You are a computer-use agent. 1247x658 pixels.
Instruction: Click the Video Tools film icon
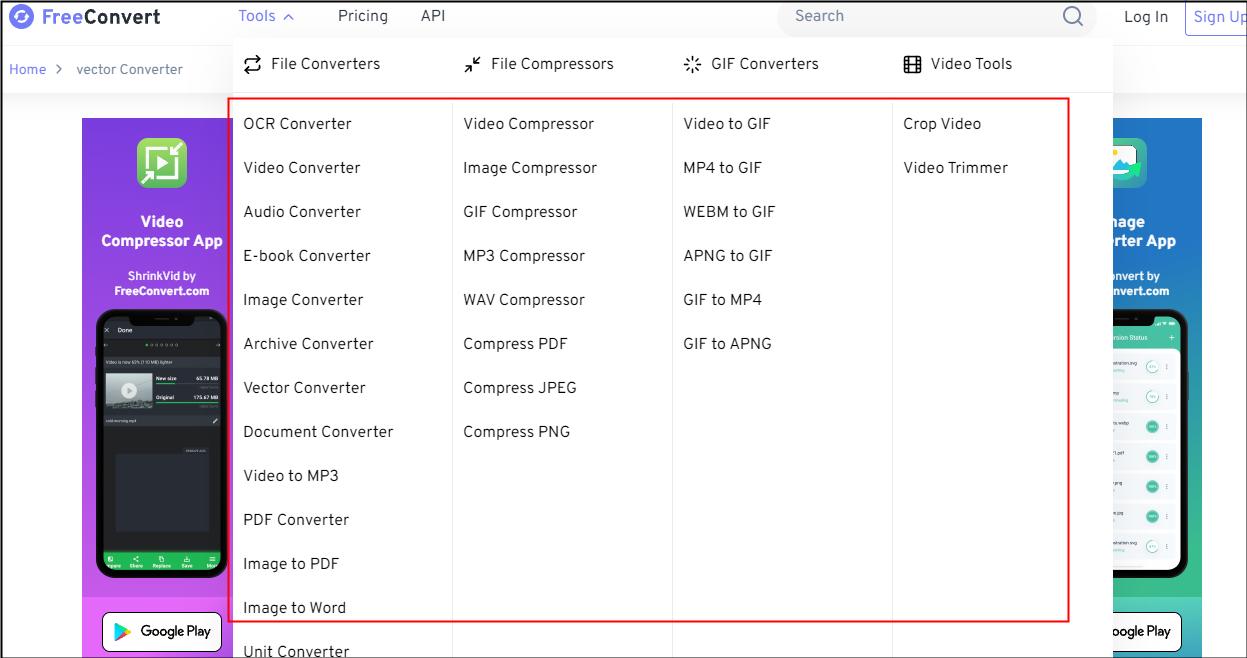912,64
